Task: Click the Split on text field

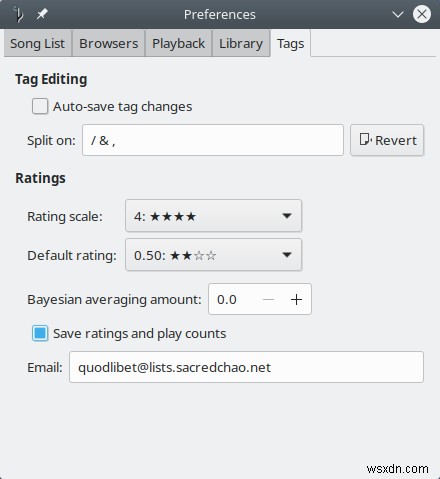Action: pyautogui.click(x=213, y=140)
